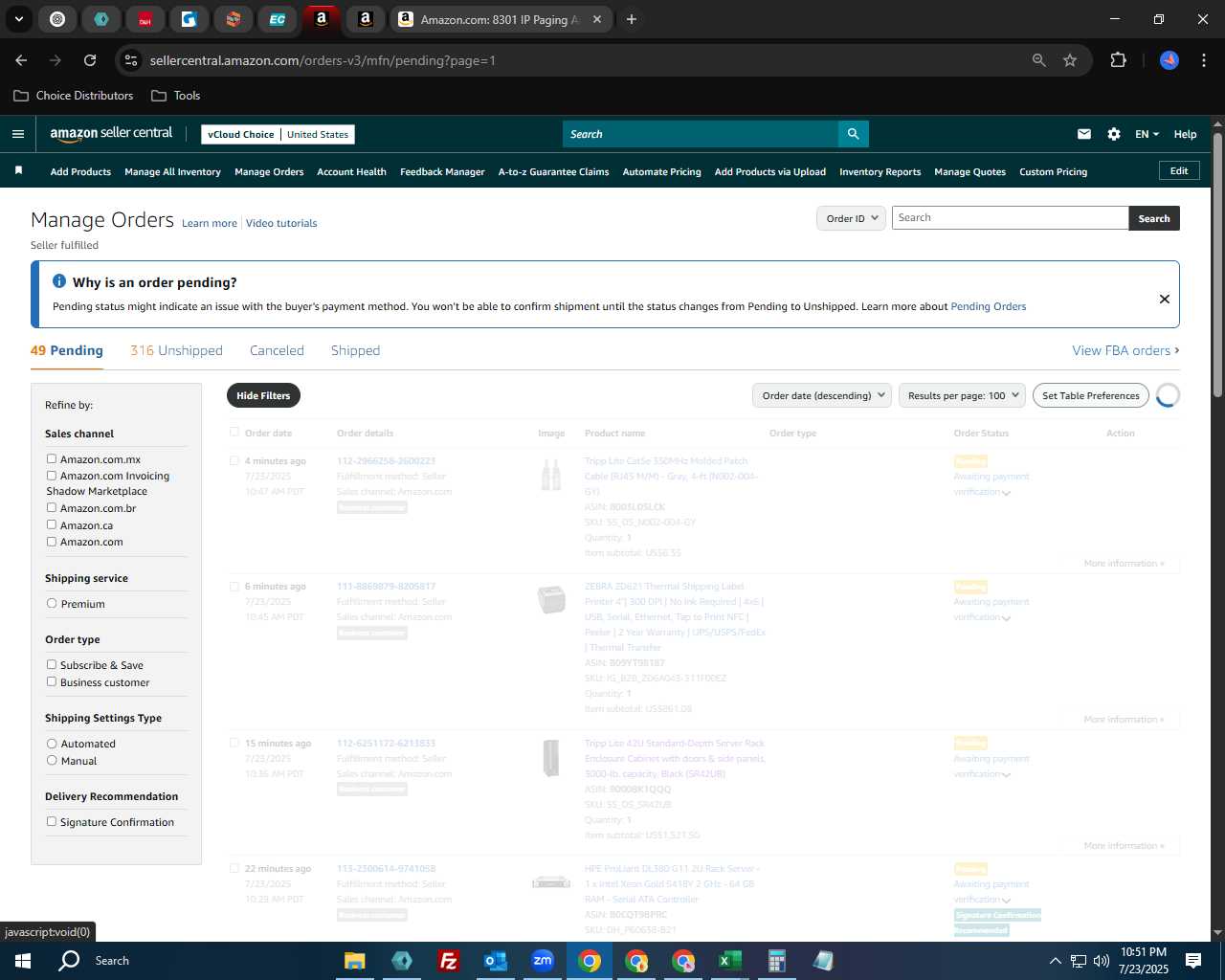Check Signature Confirmation filter
This screenshot has height=980, width=1225.
click(x=52, y=821)
